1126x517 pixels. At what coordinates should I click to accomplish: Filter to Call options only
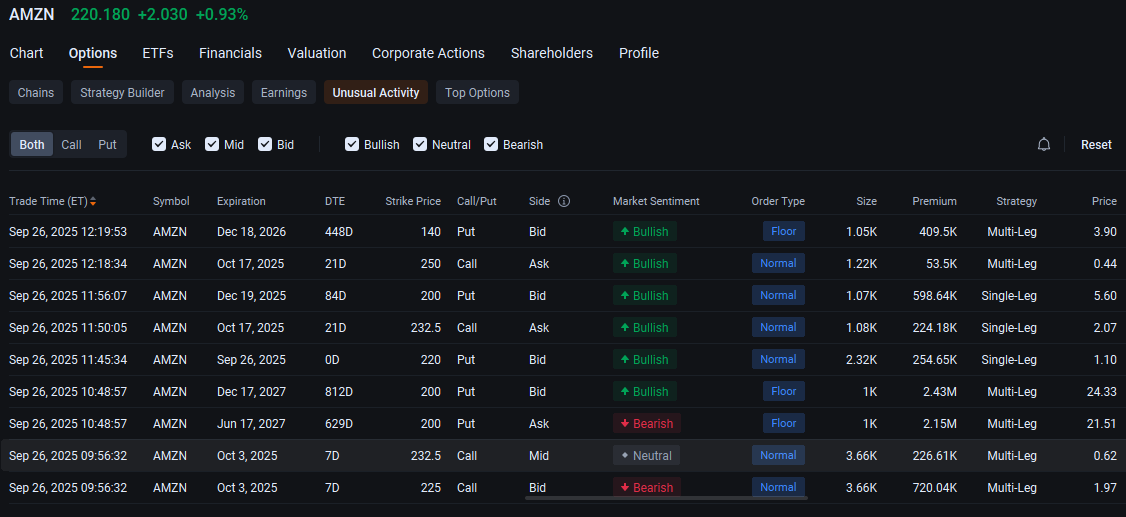(x=71, y=144)
